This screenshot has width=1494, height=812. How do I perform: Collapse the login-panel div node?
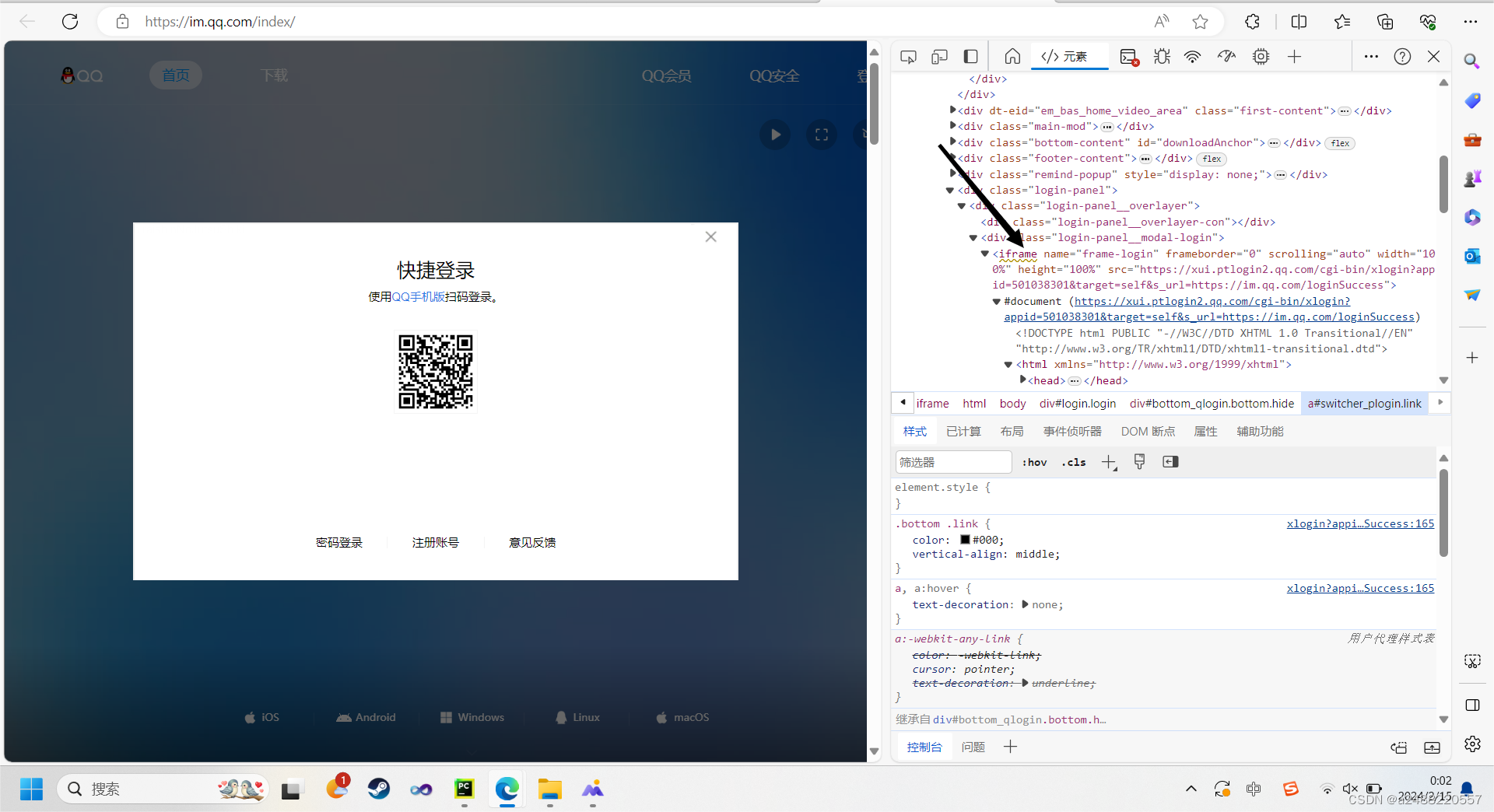(x=950, y=191)
